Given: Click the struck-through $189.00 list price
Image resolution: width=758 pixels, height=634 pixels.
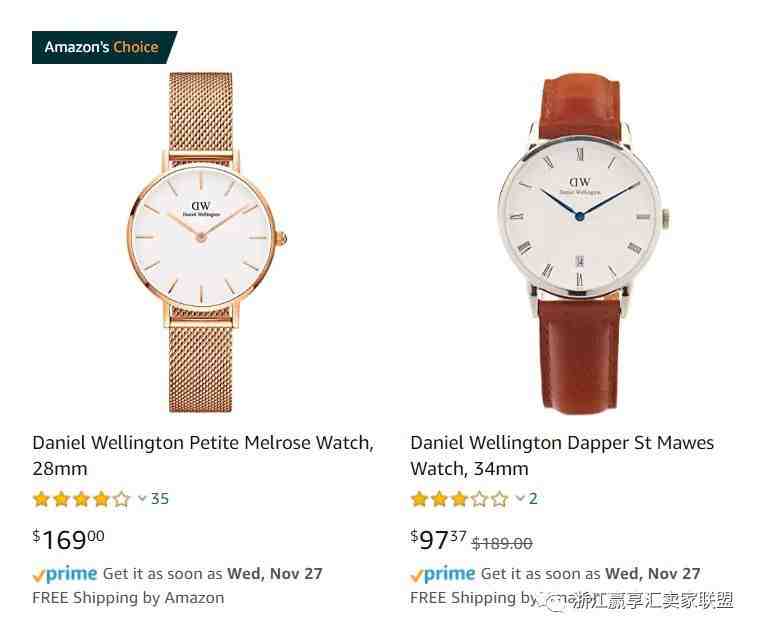Looking at the screenshot, I should tap(502, 544).
